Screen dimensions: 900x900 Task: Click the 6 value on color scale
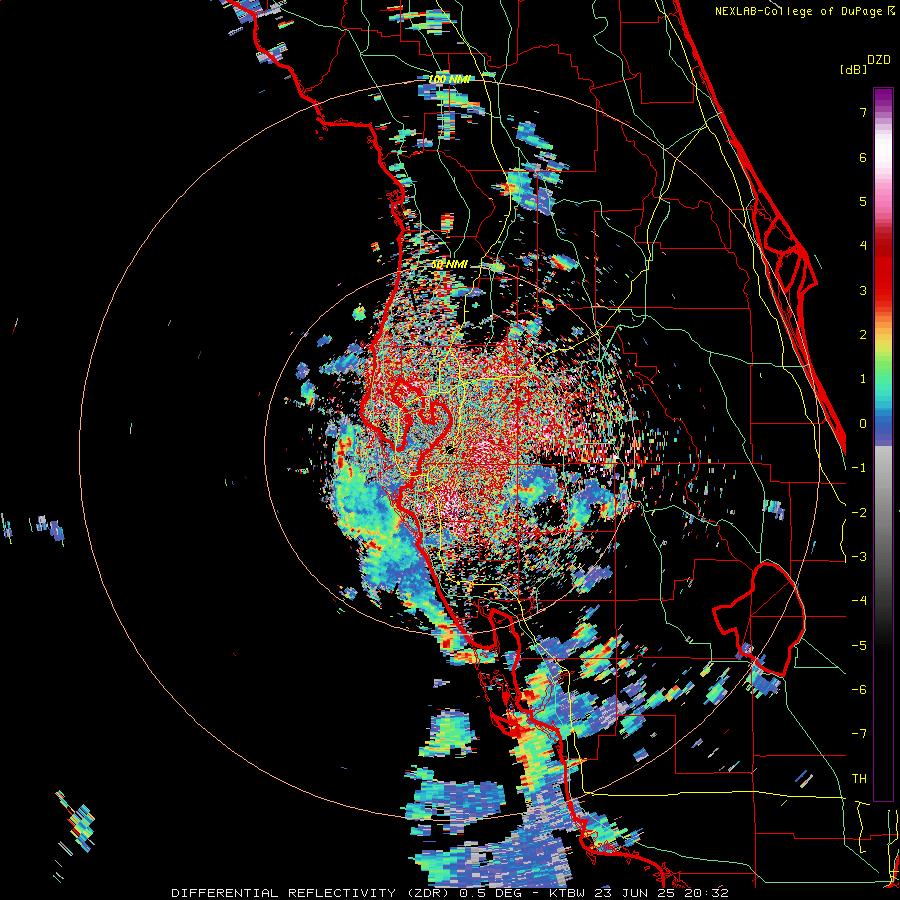coord(863,157)
